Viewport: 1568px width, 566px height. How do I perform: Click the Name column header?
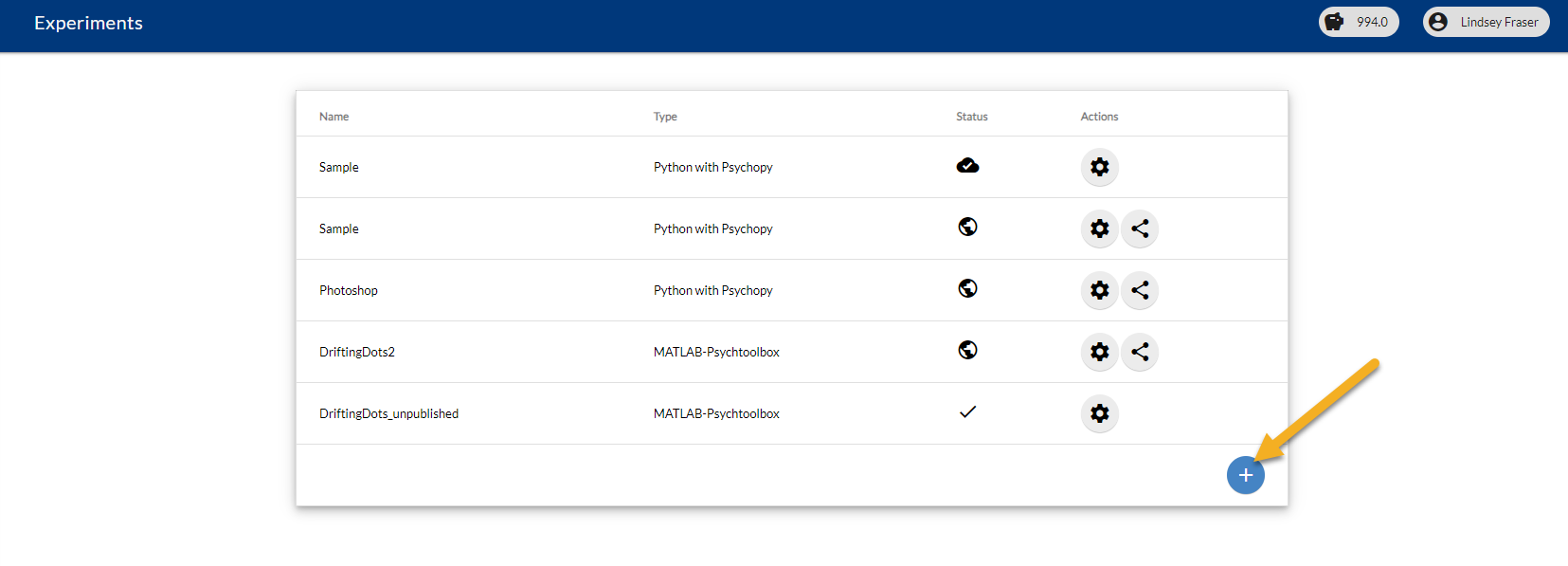pyautogui.click(x=333, y=117)
